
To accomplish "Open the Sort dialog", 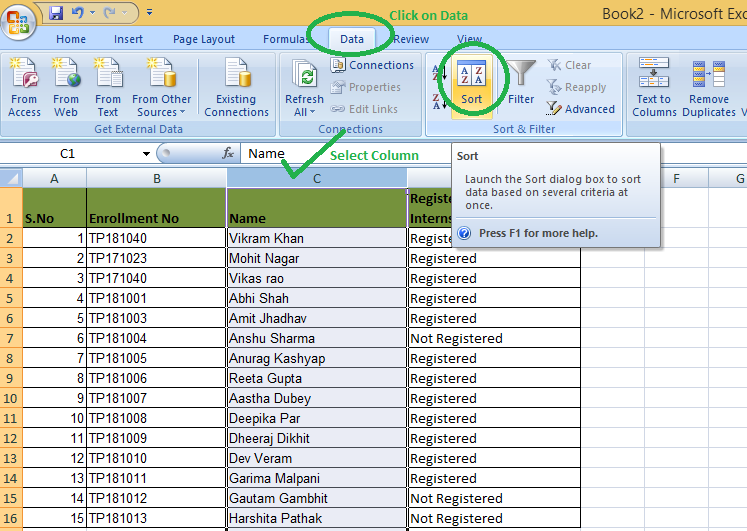I will [471, 83].
